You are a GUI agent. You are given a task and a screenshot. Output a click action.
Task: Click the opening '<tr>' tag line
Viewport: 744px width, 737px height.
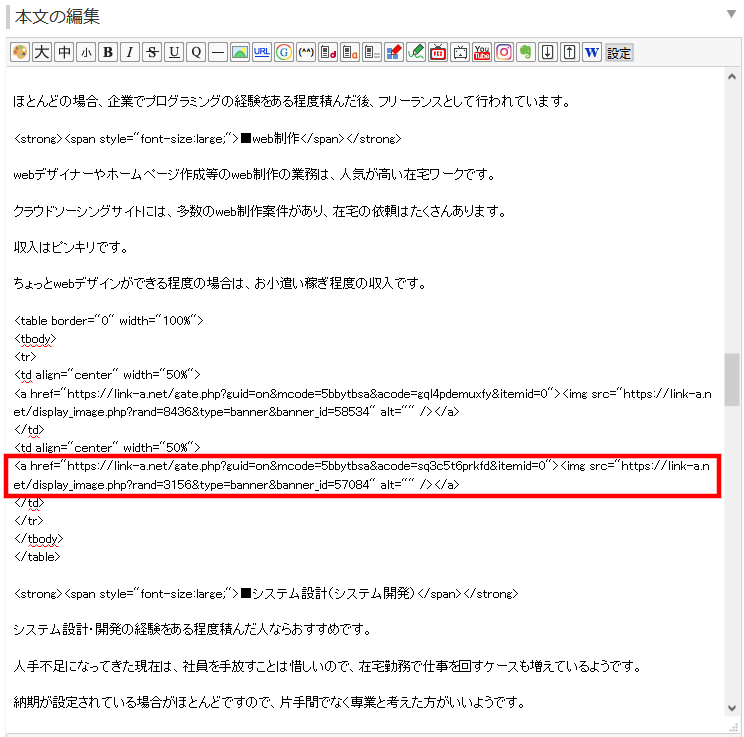coord(25,357)
